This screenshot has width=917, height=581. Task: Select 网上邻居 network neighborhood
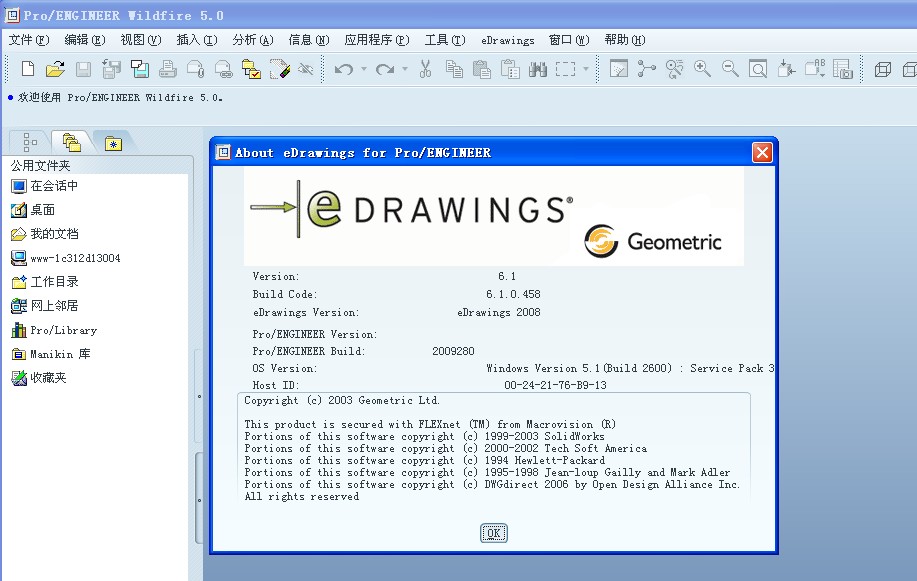44,306
